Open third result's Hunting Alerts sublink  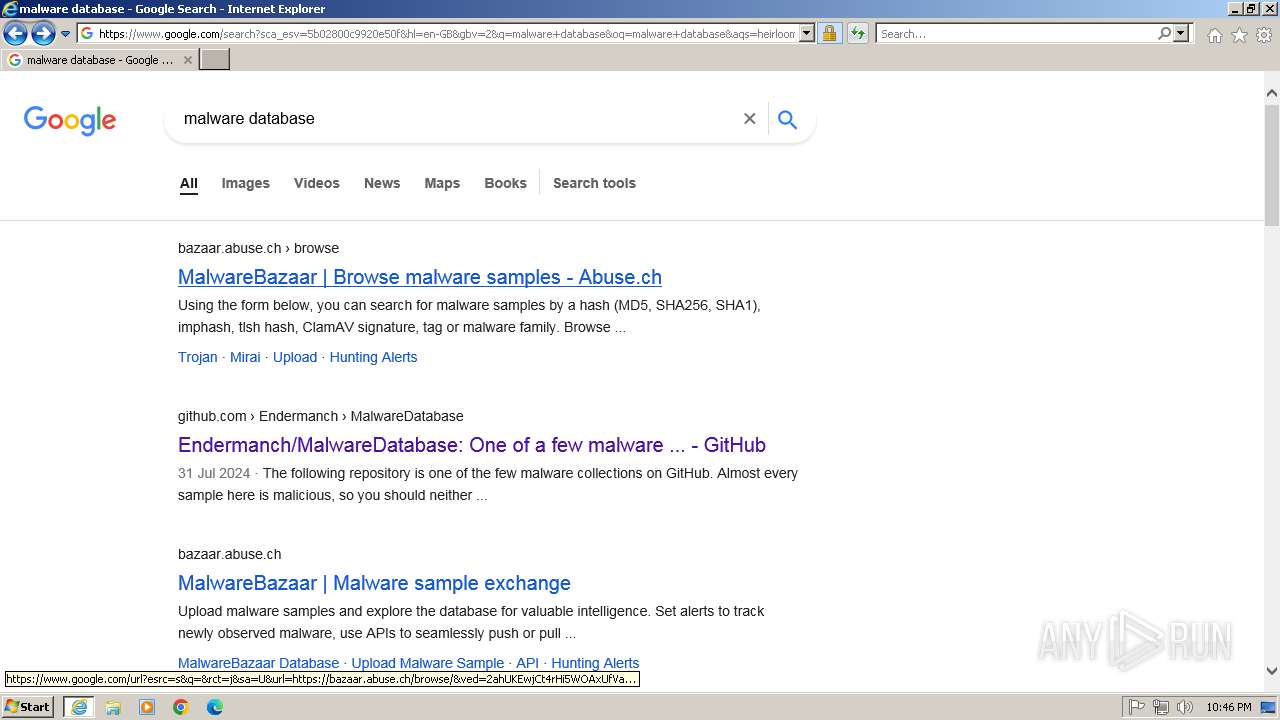595,663
